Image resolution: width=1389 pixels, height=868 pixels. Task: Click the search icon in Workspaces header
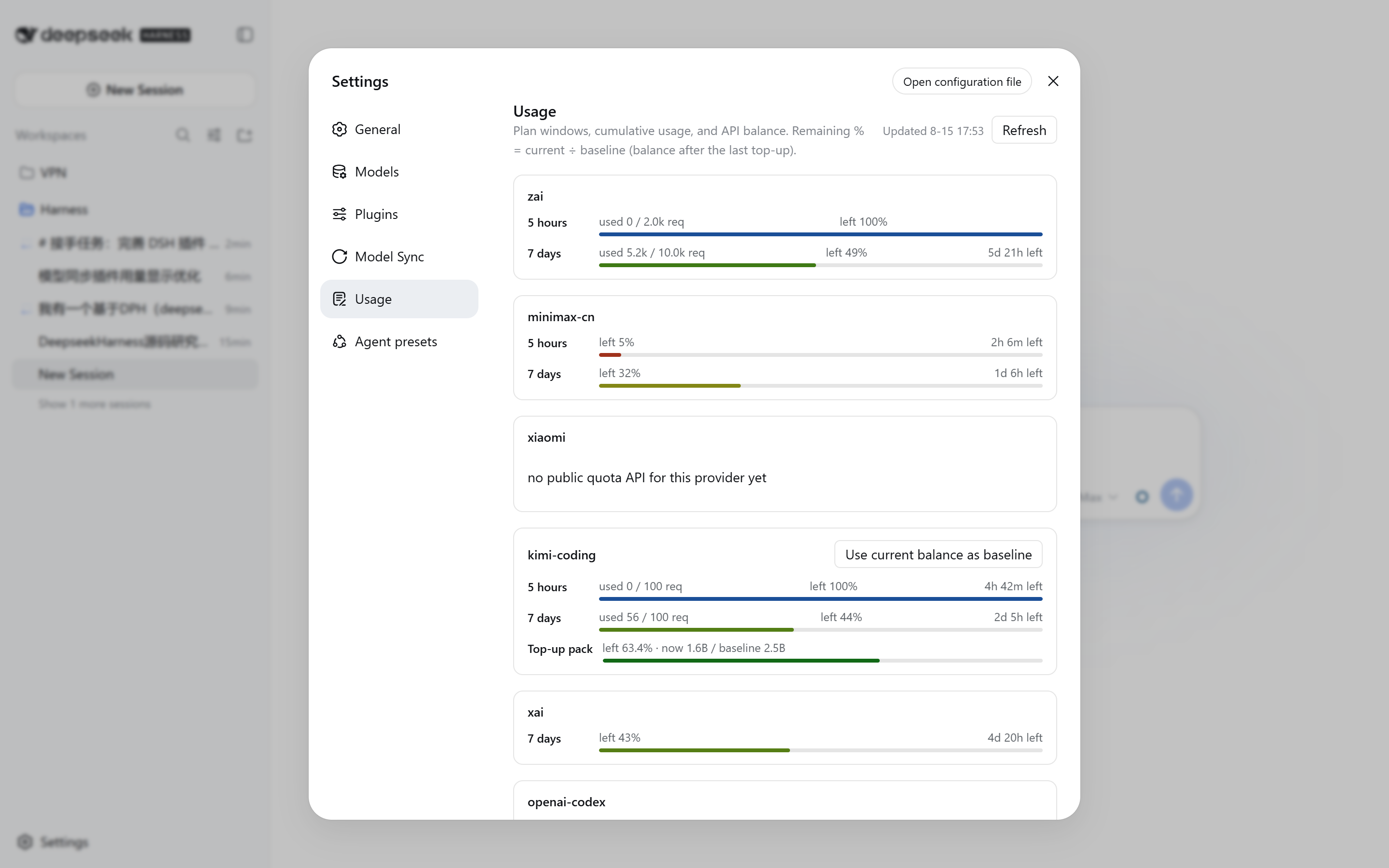pos(182,135)
